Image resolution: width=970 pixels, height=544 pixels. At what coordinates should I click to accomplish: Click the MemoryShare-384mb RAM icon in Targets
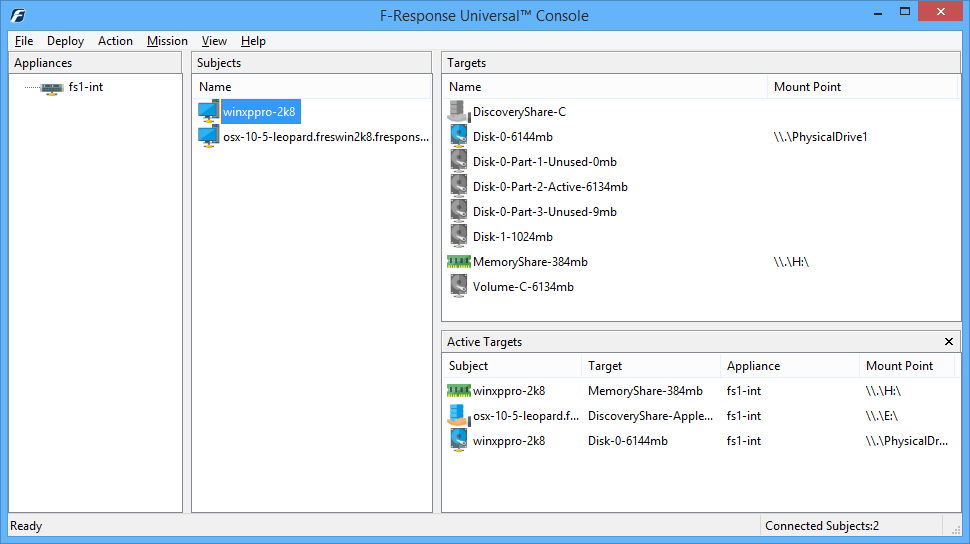pyautogui.click(x=458, y=262)
